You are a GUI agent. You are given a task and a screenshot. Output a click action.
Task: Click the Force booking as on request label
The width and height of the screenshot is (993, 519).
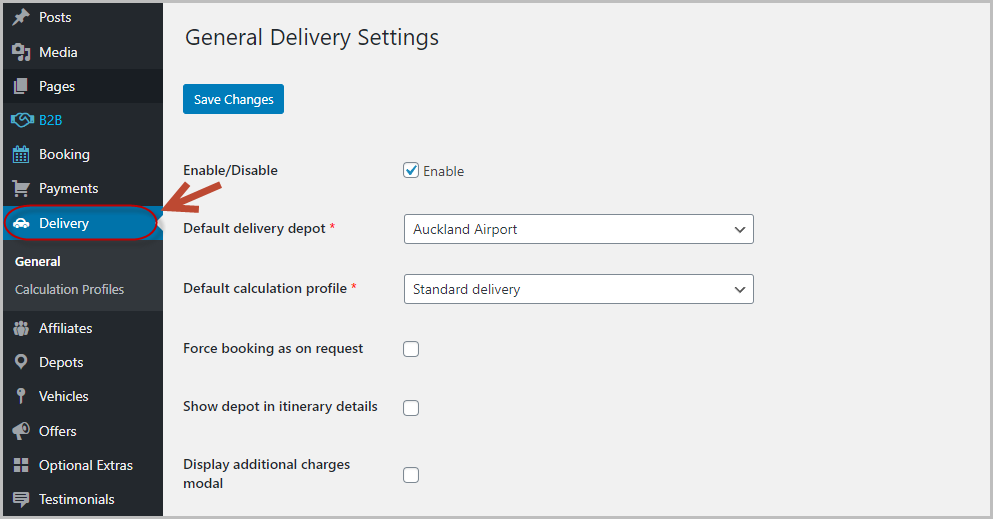tap(273, 349)
